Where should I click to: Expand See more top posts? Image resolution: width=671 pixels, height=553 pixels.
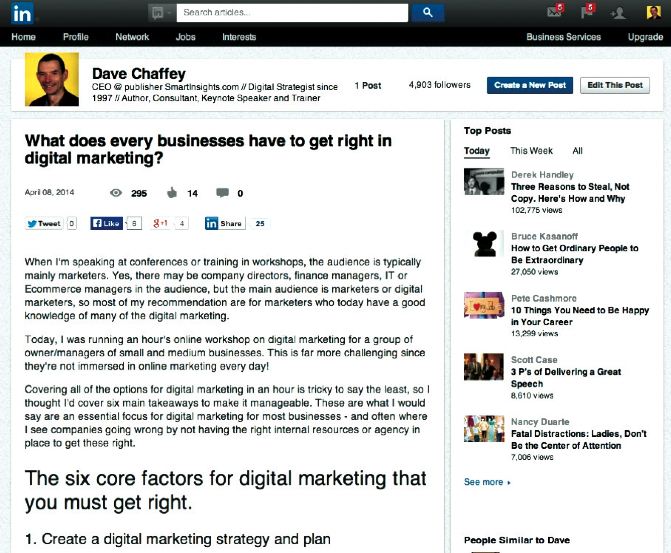click(x=487, y=482)
